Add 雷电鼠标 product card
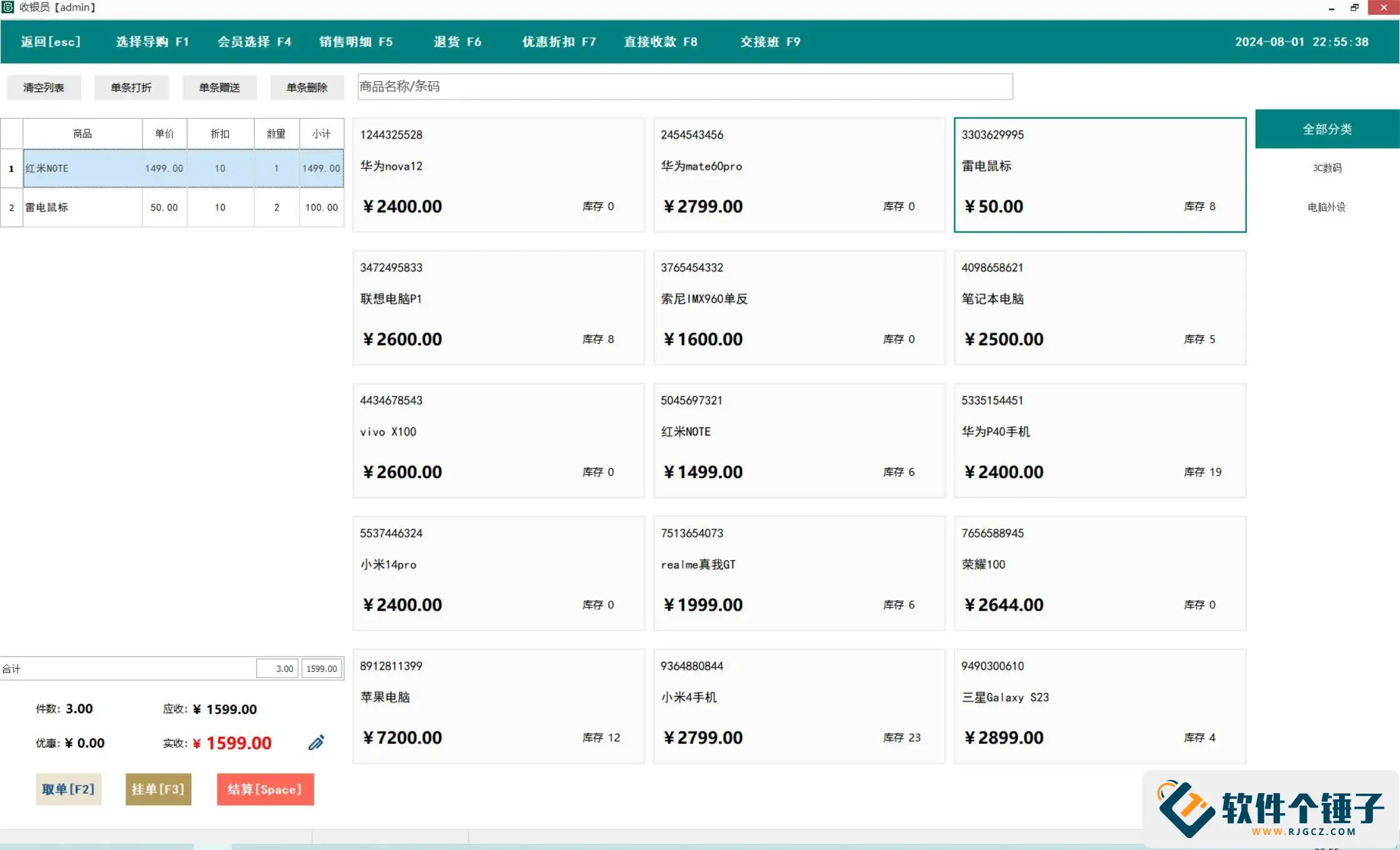Image resolution: width=1400 pixels, height=850 pixels. point(1100,175)
